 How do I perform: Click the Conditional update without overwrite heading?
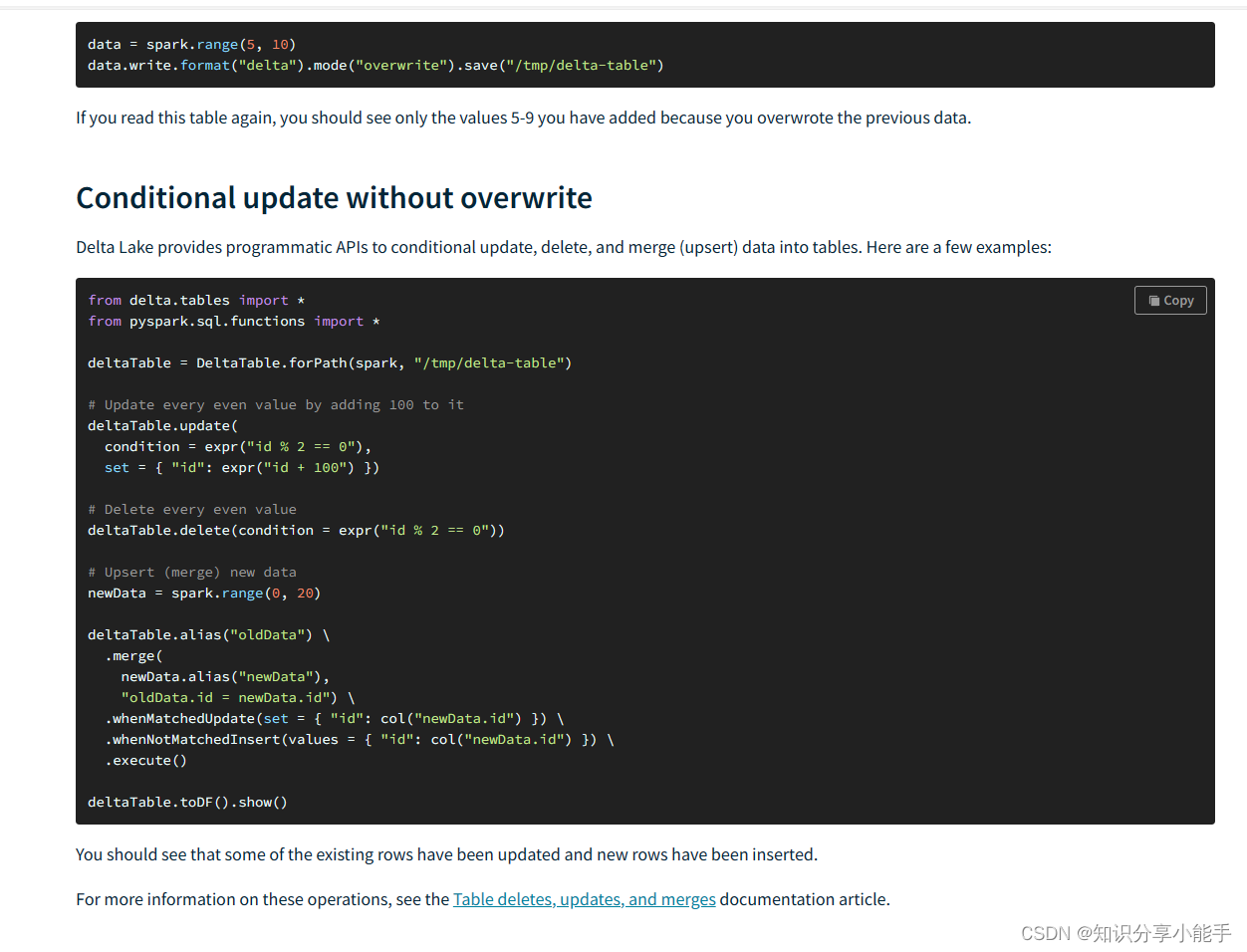pyautogui.click(x=334, y=197)
